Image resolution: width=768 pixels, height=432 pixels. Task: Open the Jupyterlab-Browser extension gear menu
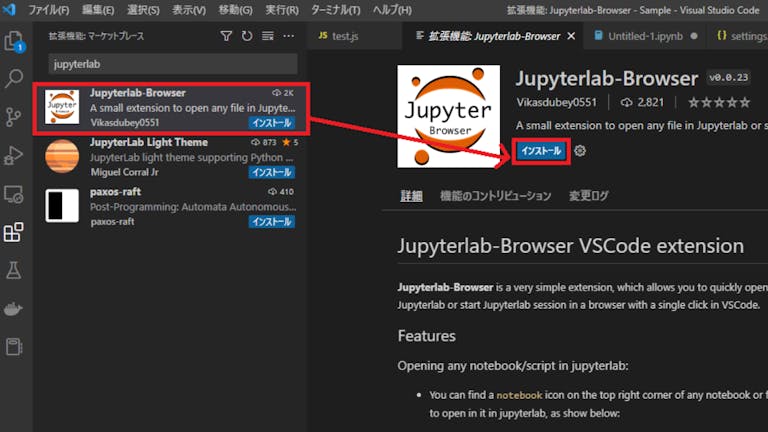click(x=580, y=151)
